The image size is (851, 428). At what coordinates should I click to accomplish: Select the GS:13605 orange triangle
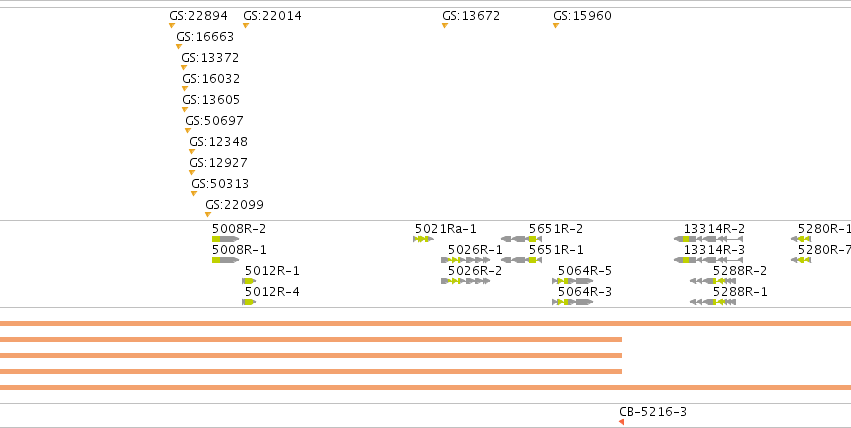click(x=185, y=110)
